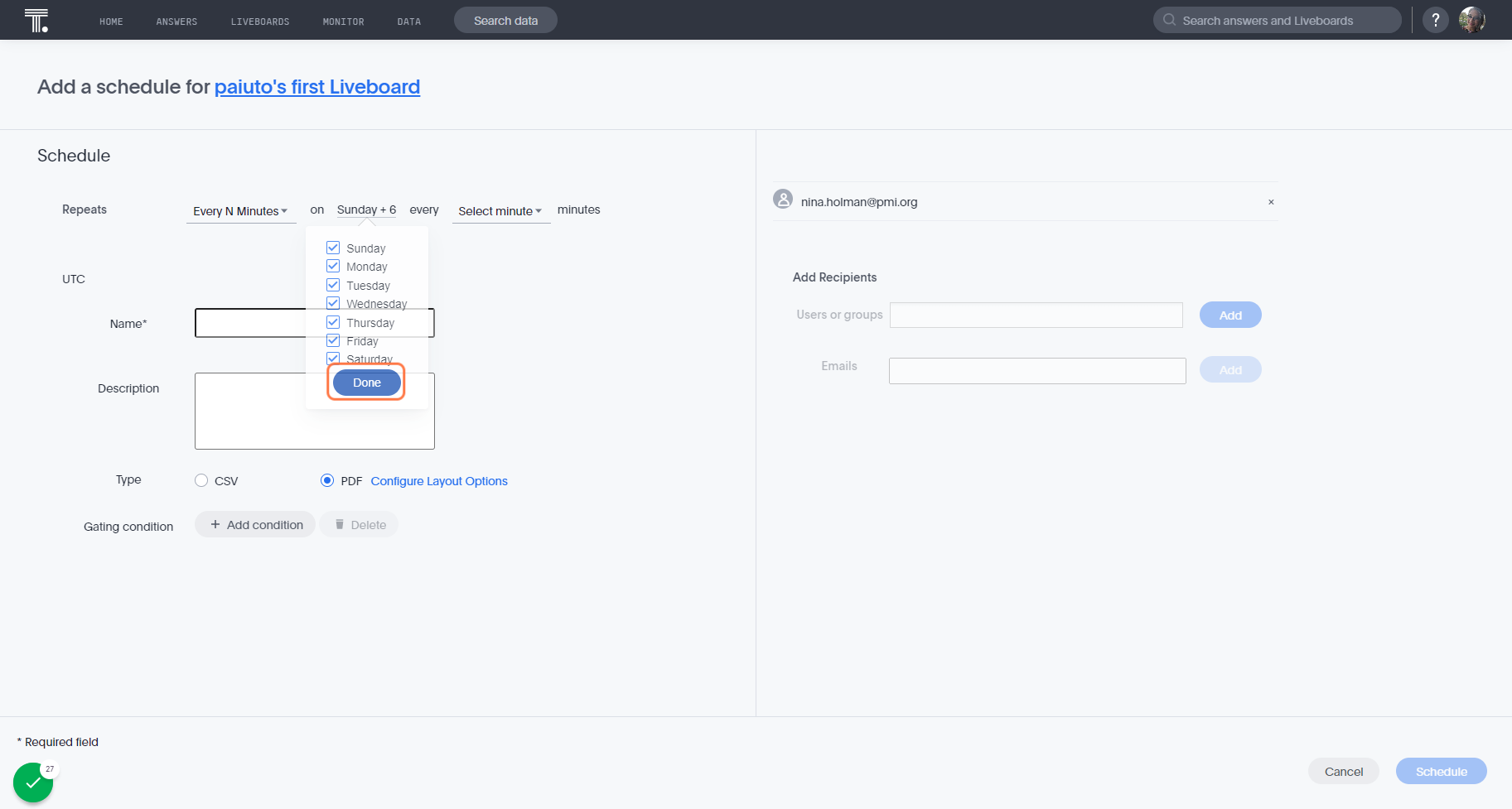The width and height of the screenshot is (1512, 809).
Task: Click Add condition button
Action: point(255,524)
